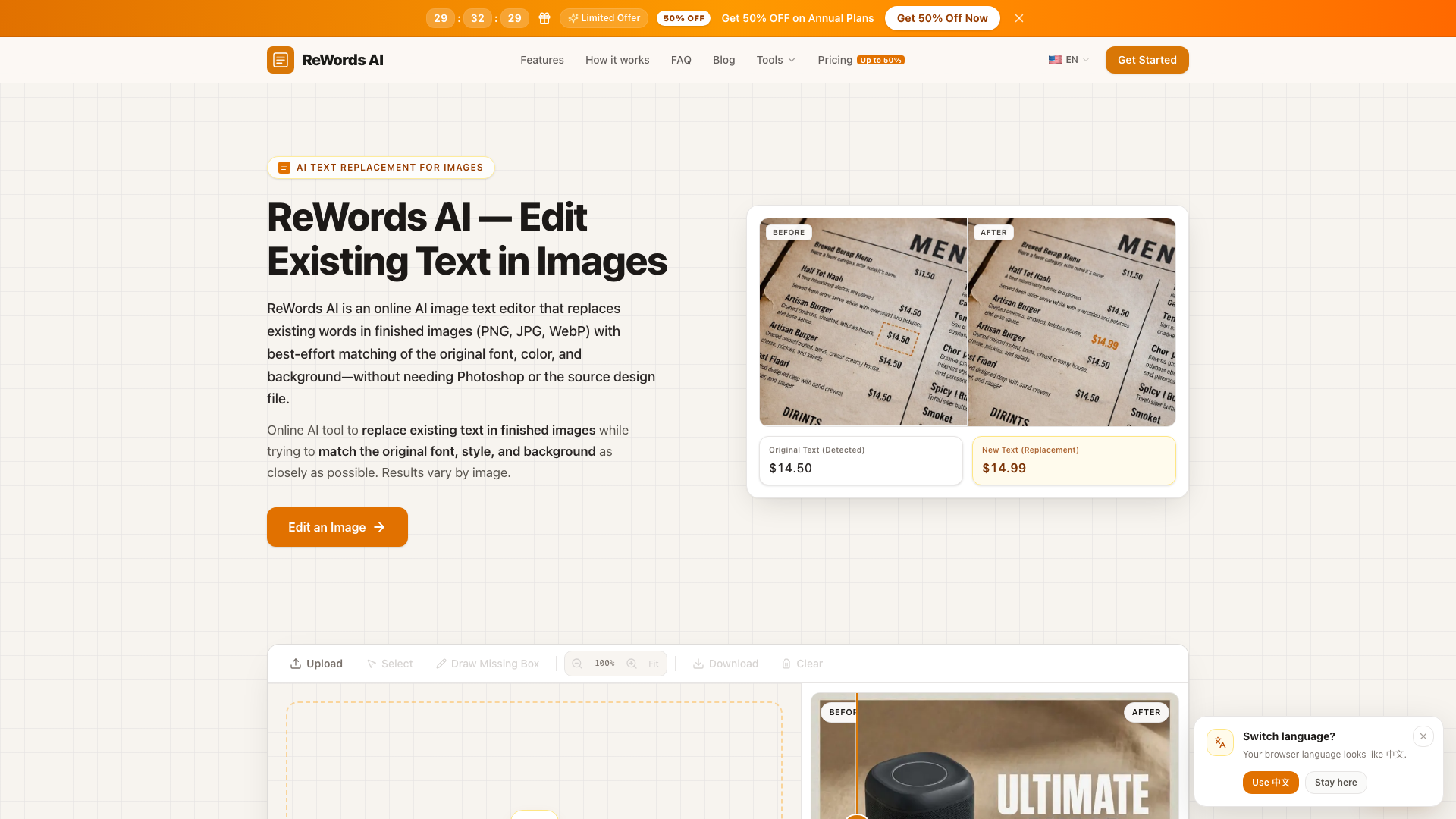
Task: Click the AI Text Replacement badge
Action: pyautogui.click(x=381, y=168)
